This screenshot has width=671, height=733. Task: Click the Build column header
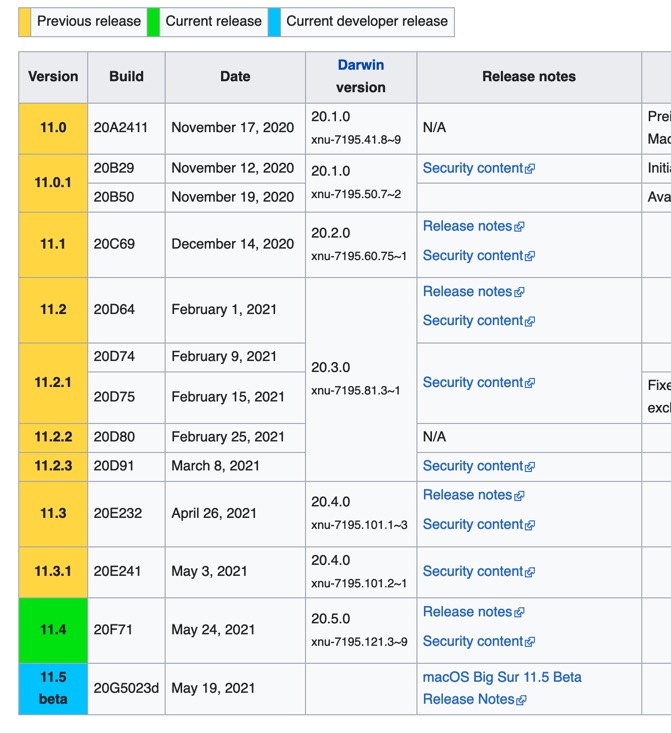click(126, 77)
